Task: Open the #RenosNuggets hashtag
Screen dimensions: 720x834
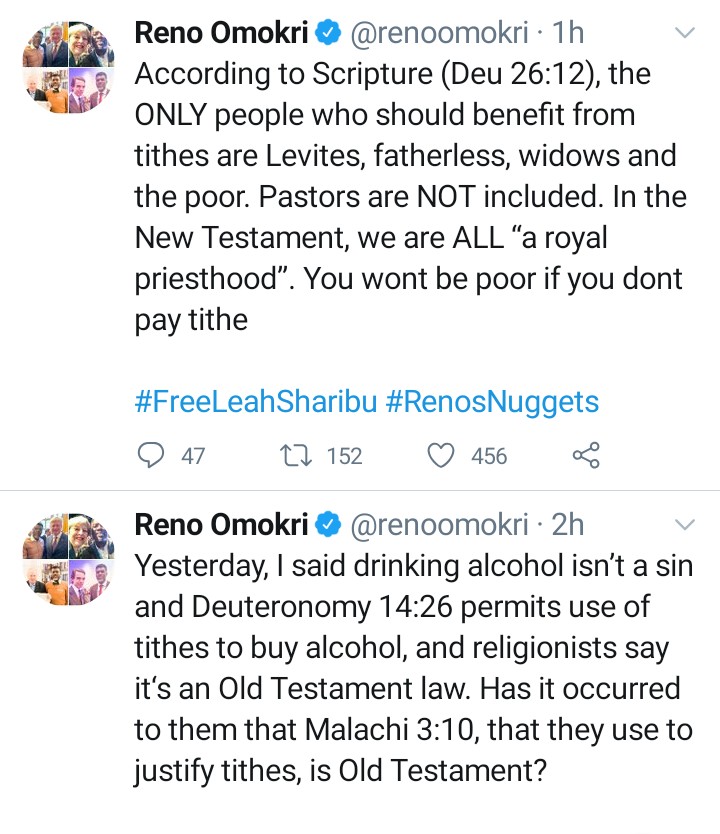Action: click(492, 402)
